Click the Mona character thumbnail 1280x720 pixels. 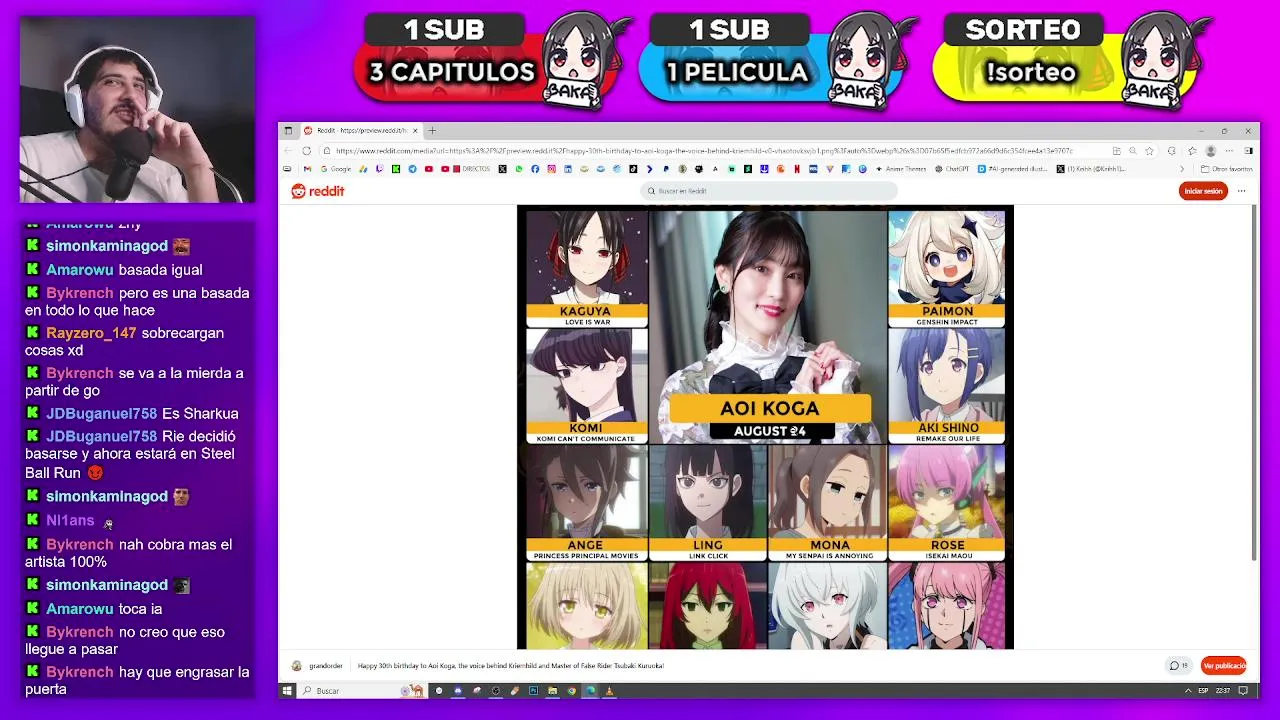[828, 502]
